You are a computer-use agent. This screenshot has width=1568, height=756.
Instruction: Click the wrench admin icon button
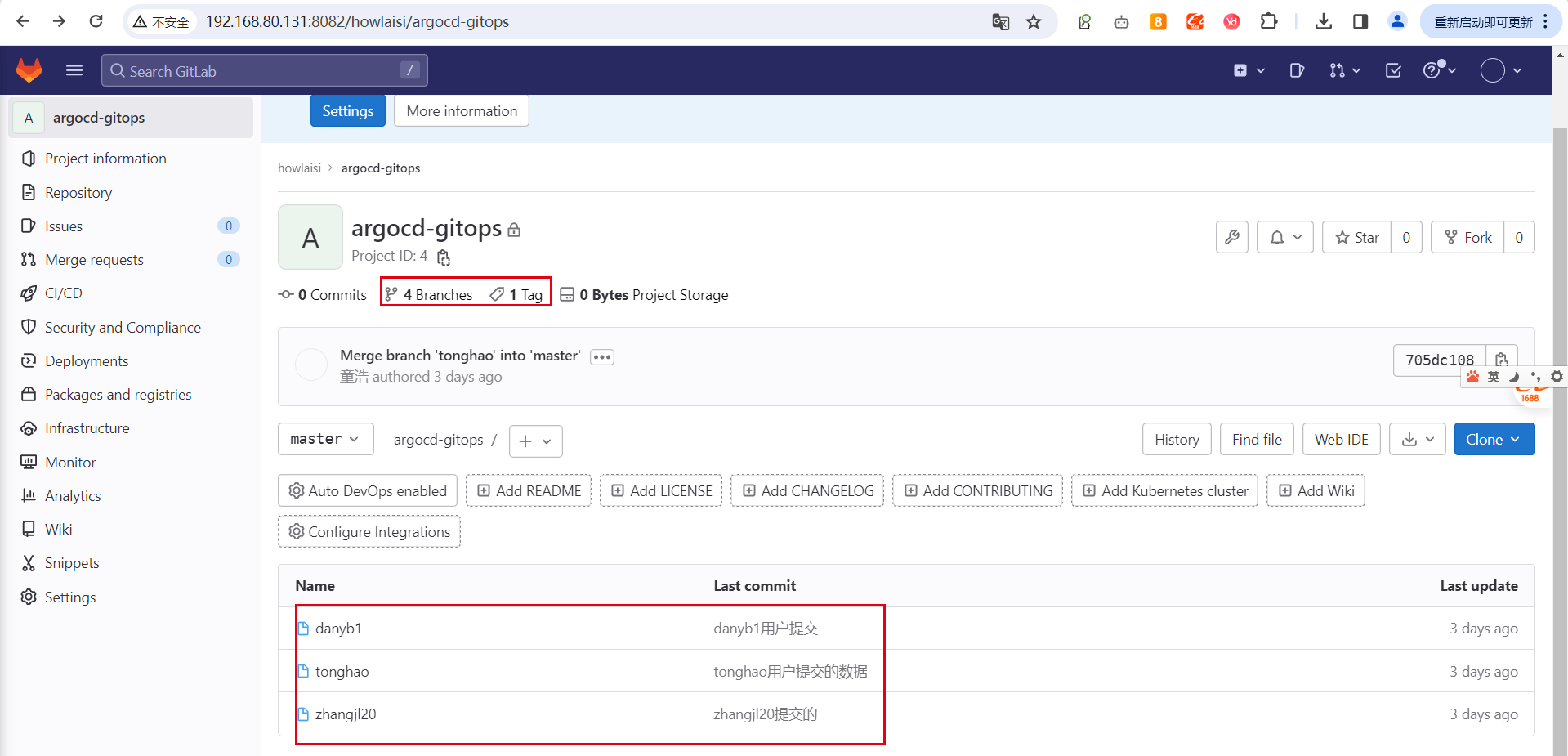pyautogui.click(x=1231, y=237)
